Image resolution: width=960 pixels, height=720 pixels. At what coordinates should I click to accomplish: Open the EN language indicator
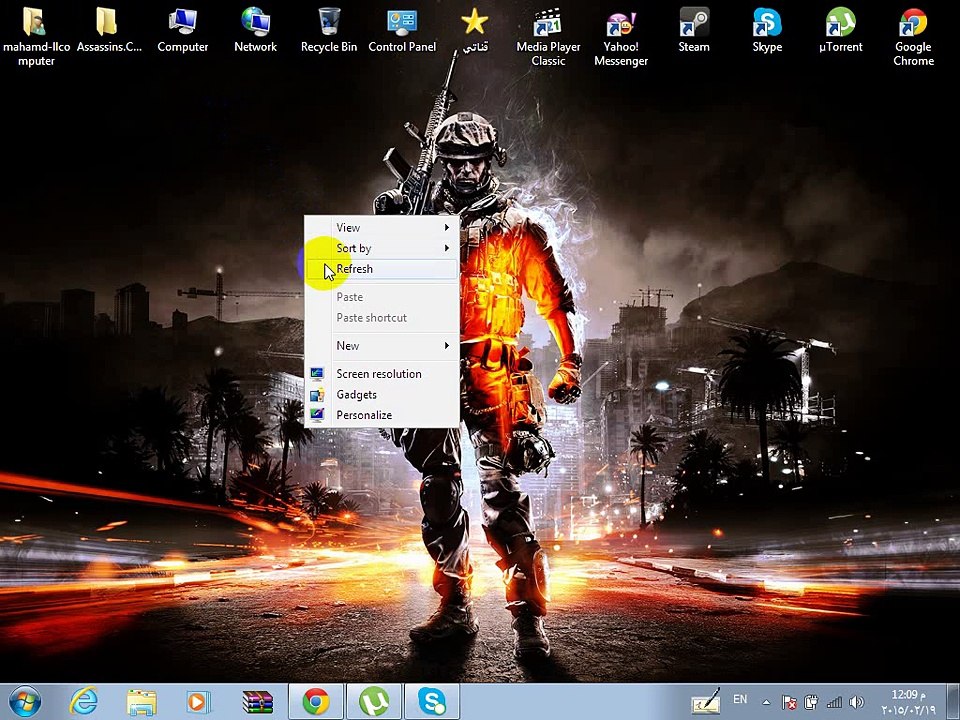tap(740, 699)
